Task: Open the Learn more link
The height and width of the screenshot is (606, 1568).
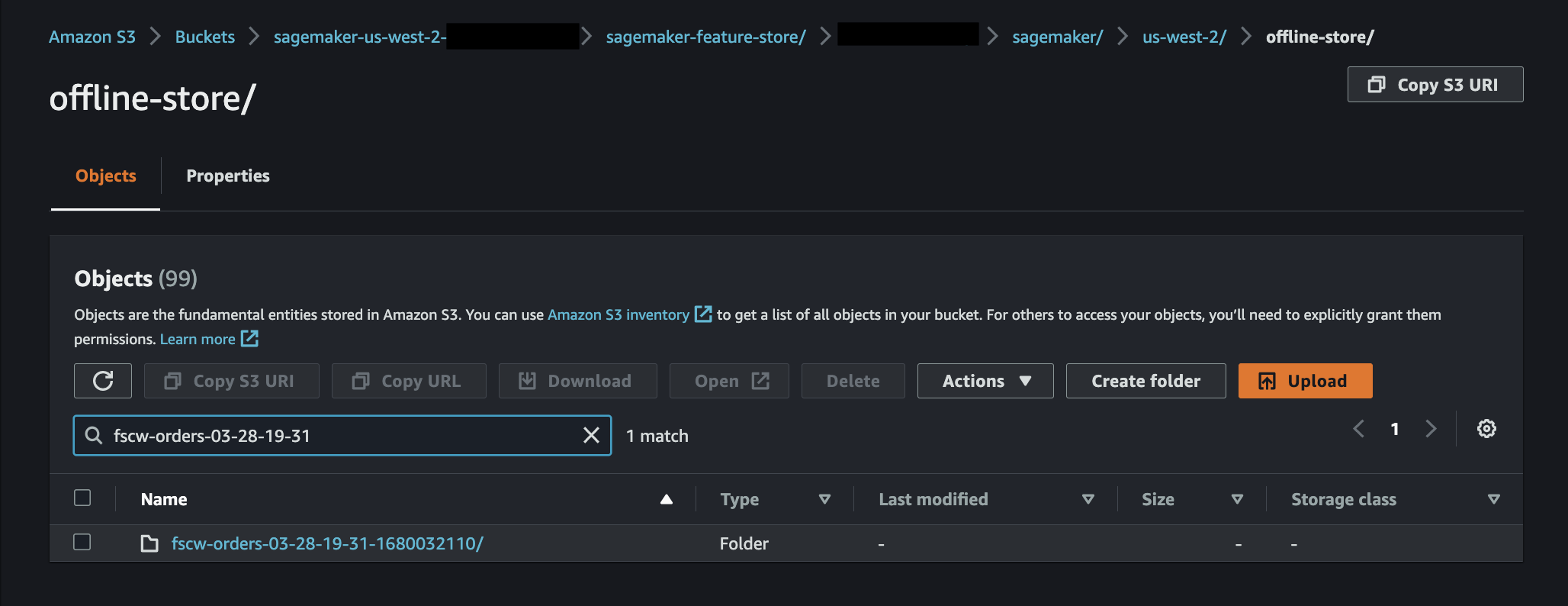Action: (x=198, y=339)
